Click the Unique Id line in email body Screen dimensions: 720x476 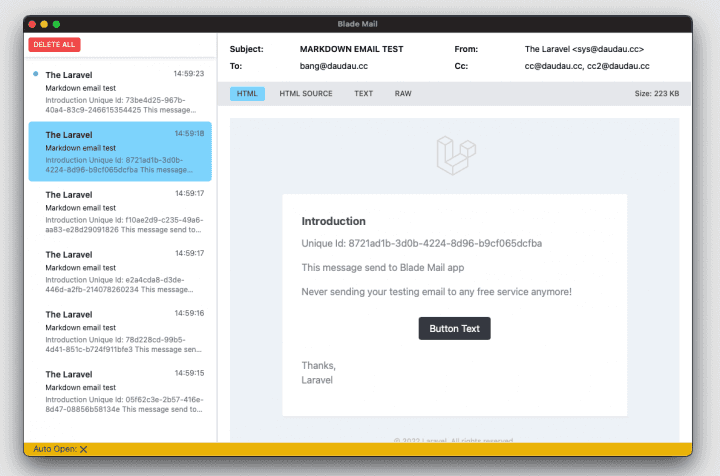click(422, 243)
